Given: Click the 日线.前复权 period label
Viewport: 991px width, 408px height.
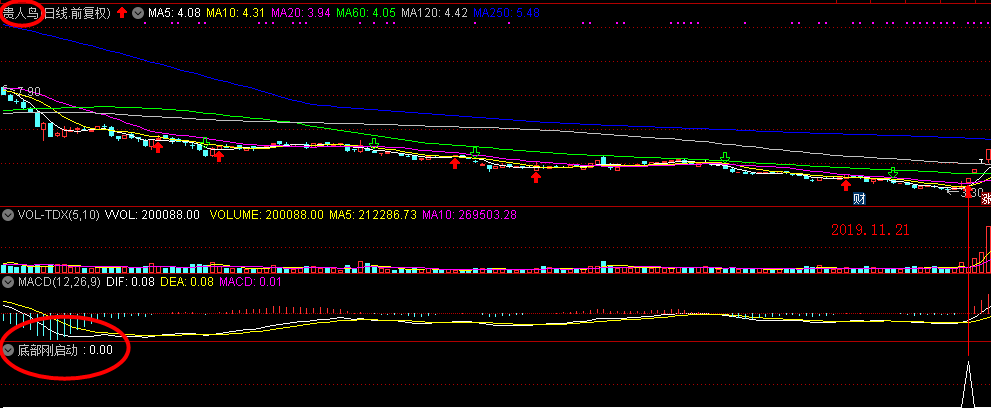Looking at the screenshot, I should [x=76, y=12].
